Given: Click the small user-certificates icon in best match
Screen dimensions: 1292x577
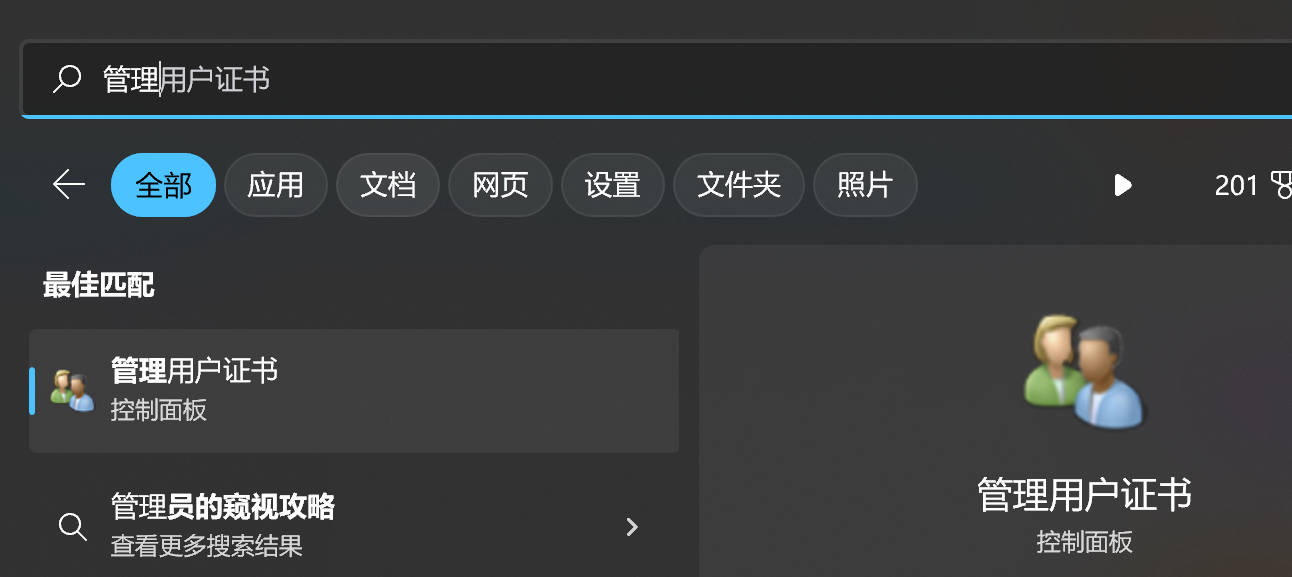Looking at the screenshot, I should point(72,391).
